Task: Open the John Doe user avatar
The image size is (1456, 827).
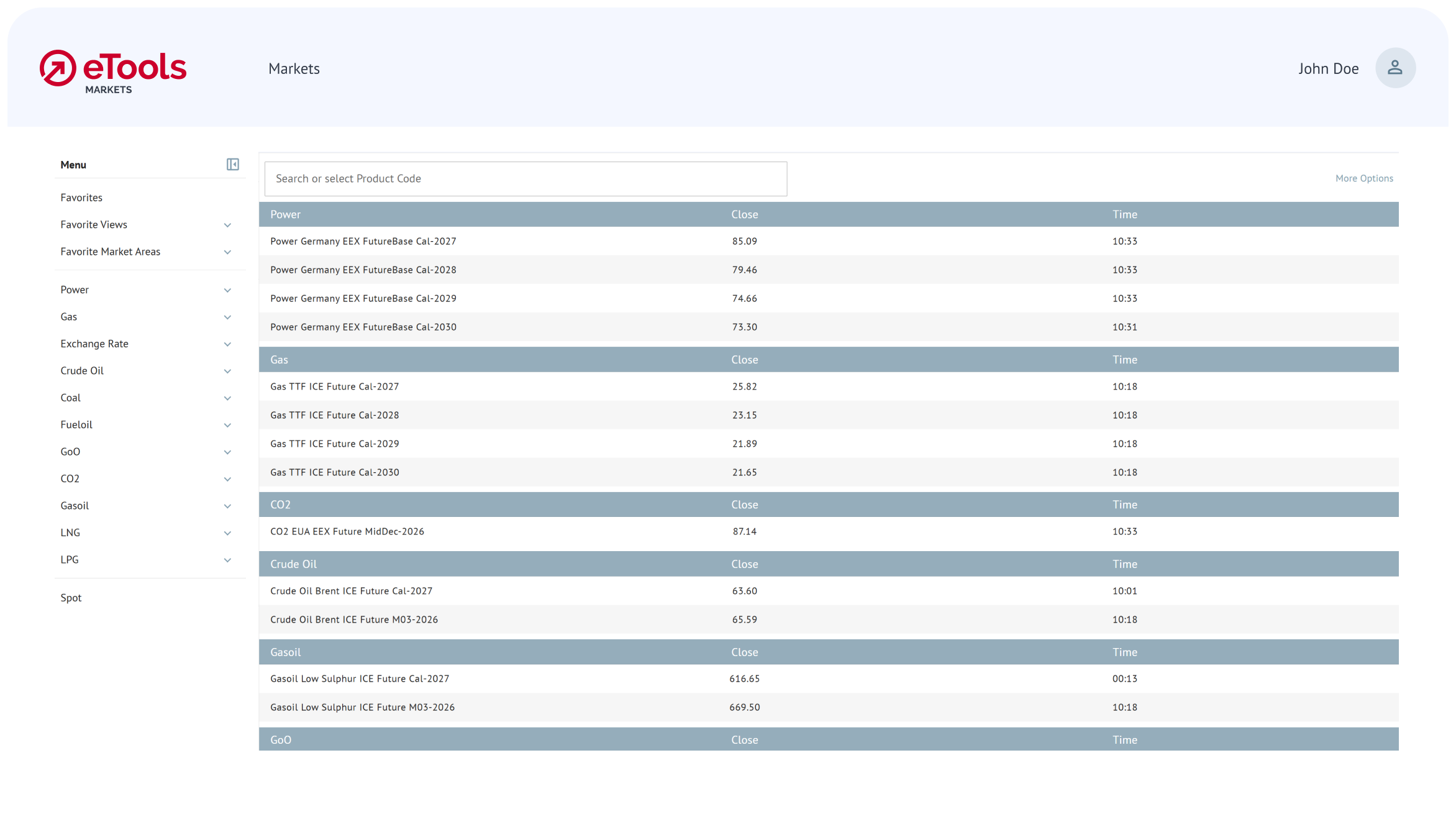Action: click(1395, 68)
